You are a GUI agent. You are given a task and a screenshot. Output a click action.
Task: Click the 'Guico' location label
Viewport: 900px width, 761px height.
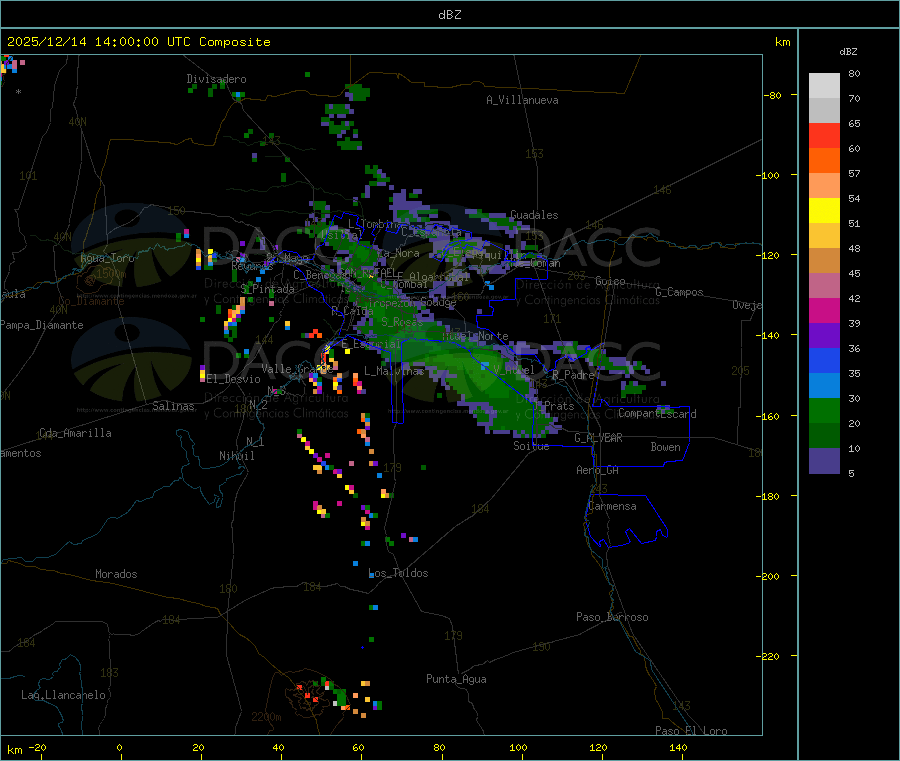click(x=610, y=281)
